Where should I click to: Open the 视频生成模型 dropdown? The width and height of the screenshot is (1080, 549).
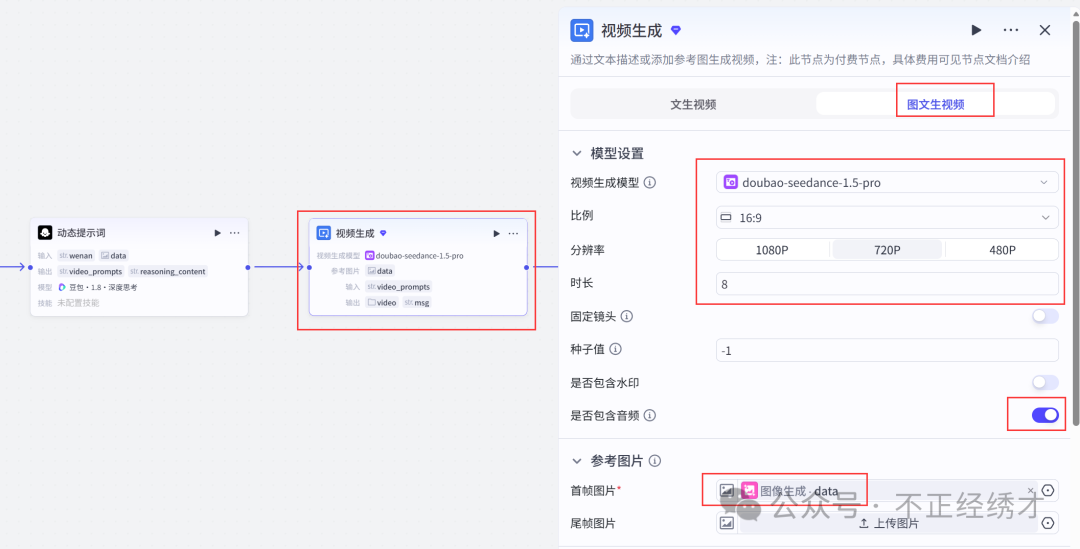coord(887,183)
